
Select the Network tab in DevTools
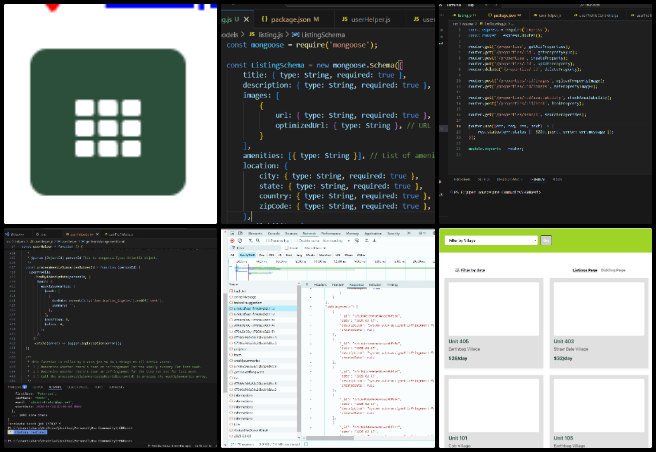[x=309, y=234]
